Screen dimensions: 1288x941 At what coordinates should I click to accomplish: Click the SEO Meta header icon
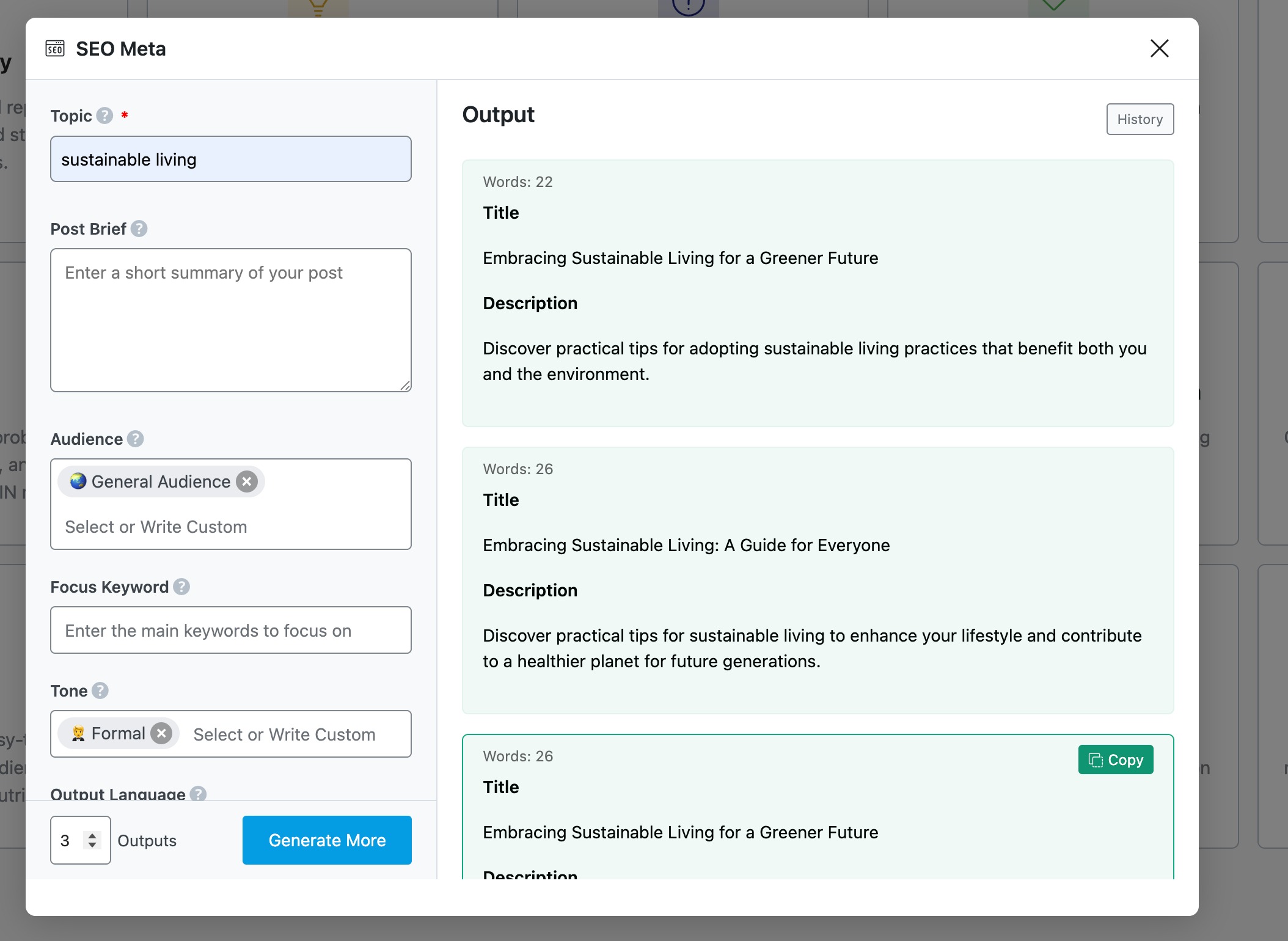pyautogui.click(x=55, y=48)
